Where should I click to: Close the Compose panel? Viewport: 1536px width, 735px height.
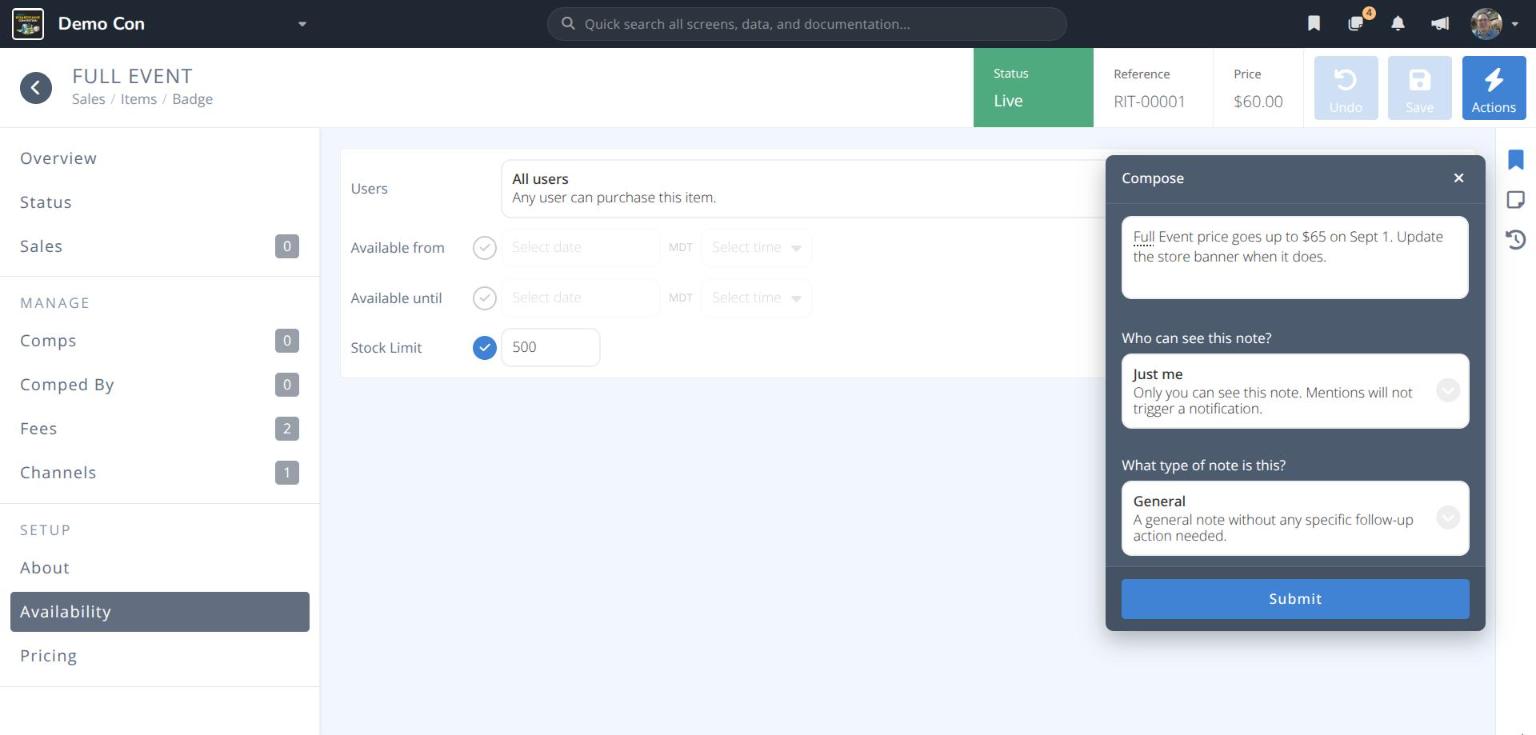tap(1458, 178)
